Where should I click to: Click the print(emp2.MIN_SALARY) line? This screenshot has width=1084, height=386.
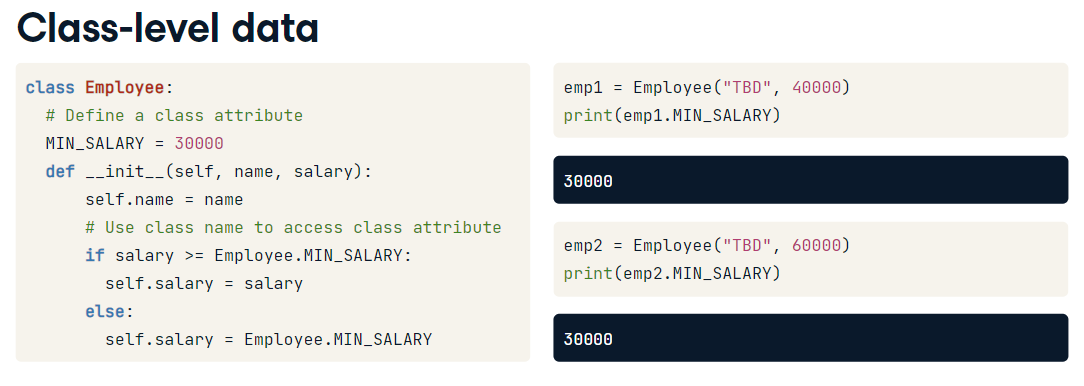(672, 274)
